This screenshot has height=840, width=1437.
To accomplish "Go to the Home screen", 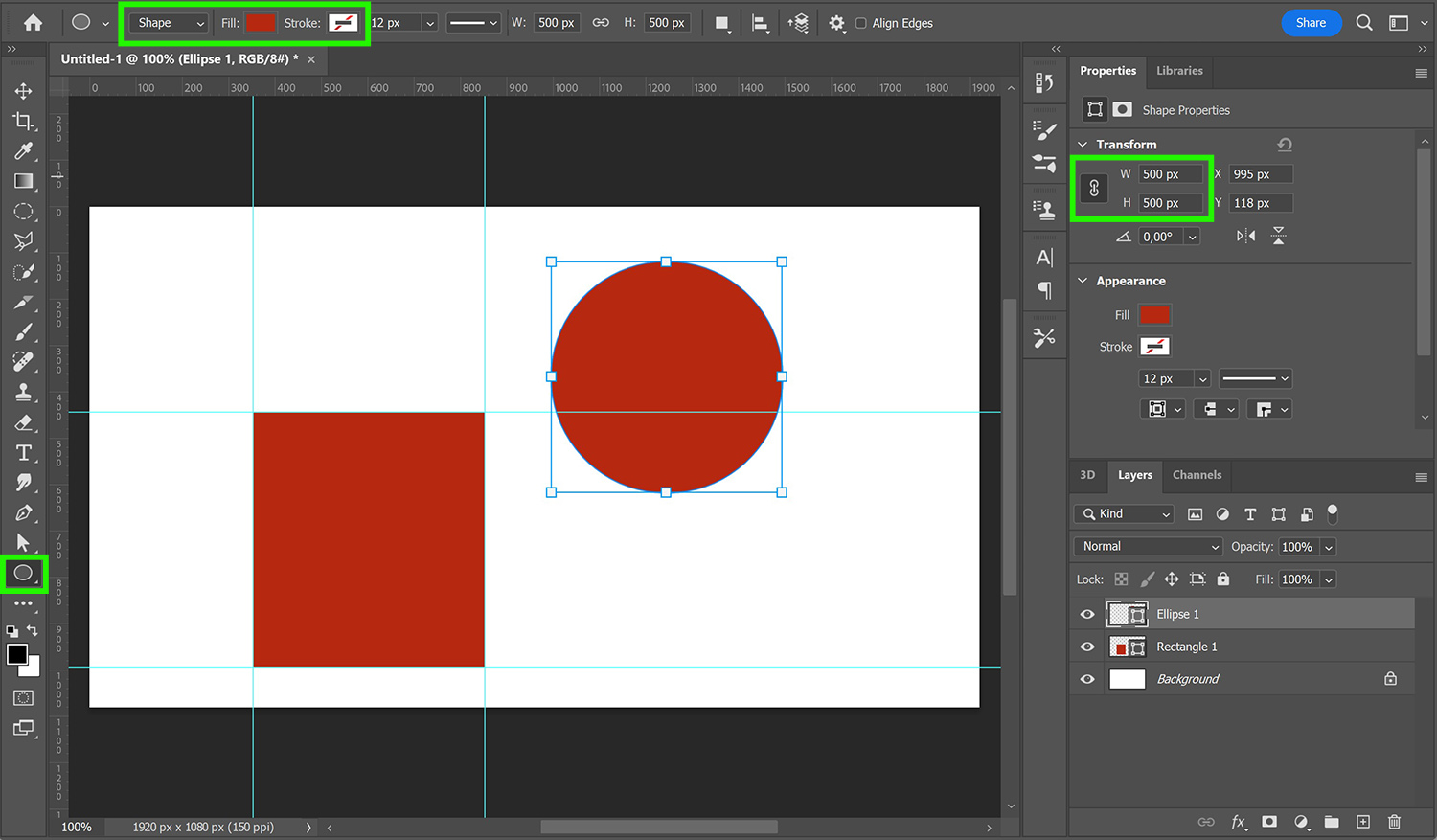I will (x=33, y=23).
